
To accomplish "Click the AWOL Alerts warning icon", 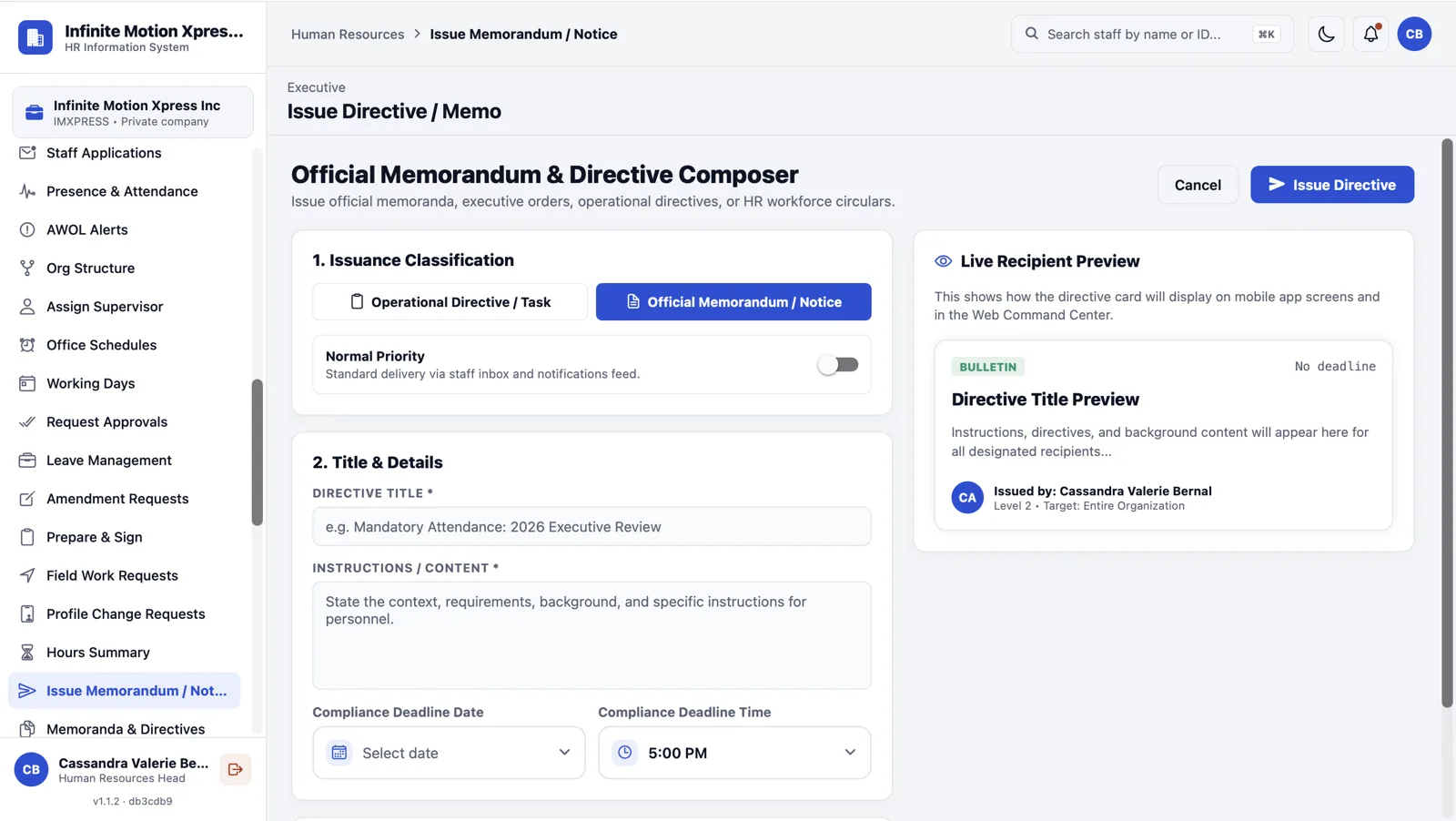I will click(x=27, y=229).
